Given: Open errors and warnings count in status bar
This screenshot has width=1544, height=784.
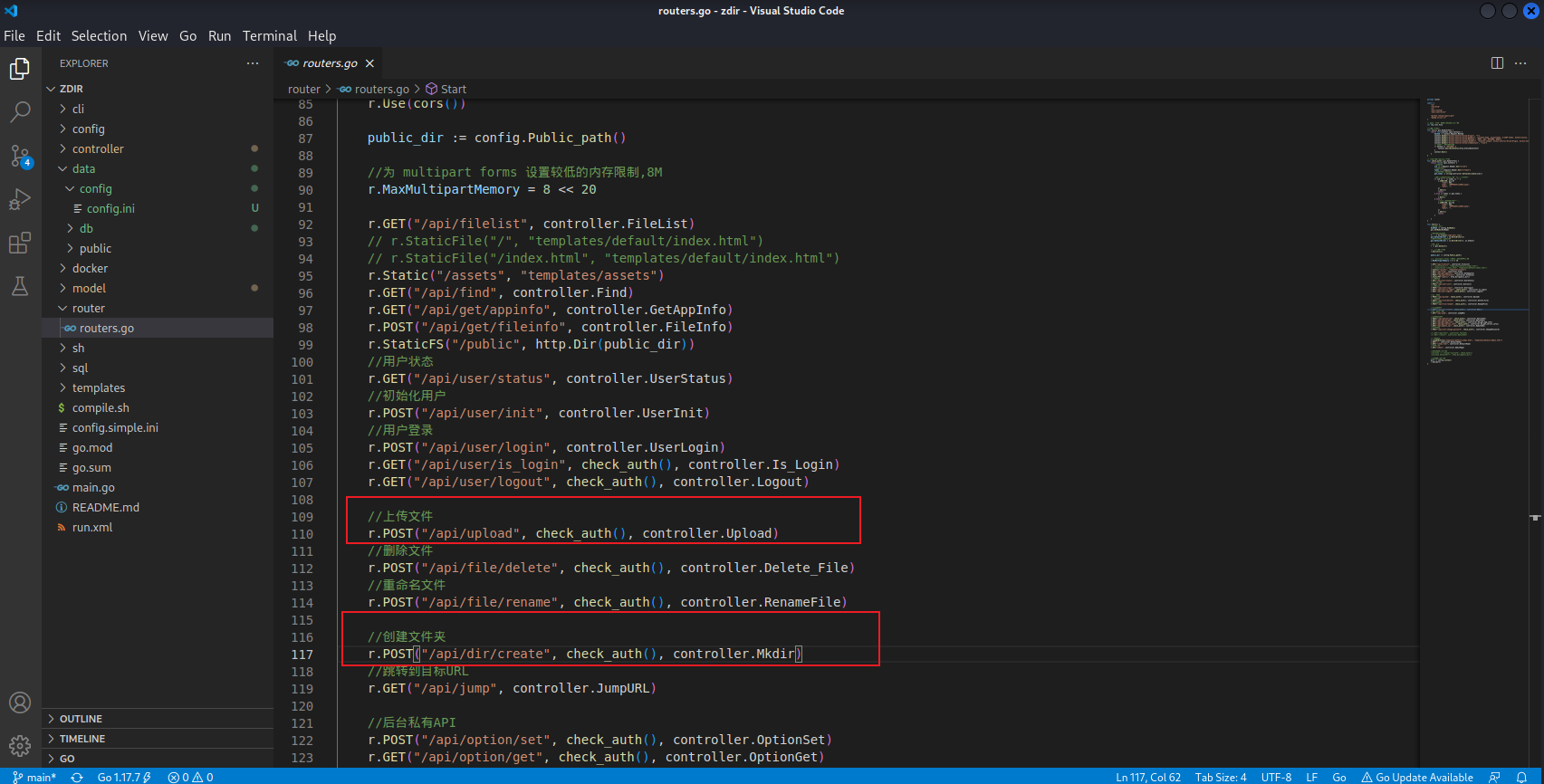Looking at the screenshot, I should [x=190, y=777].
